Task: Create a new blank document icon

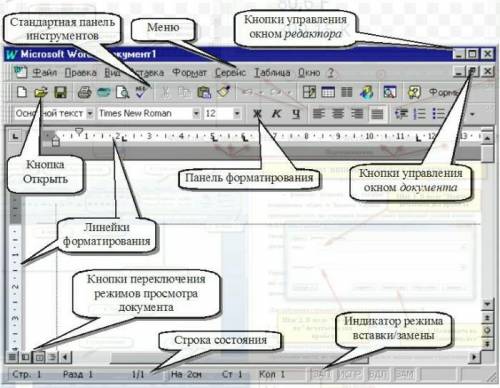Action: click(x=22, y=92)
